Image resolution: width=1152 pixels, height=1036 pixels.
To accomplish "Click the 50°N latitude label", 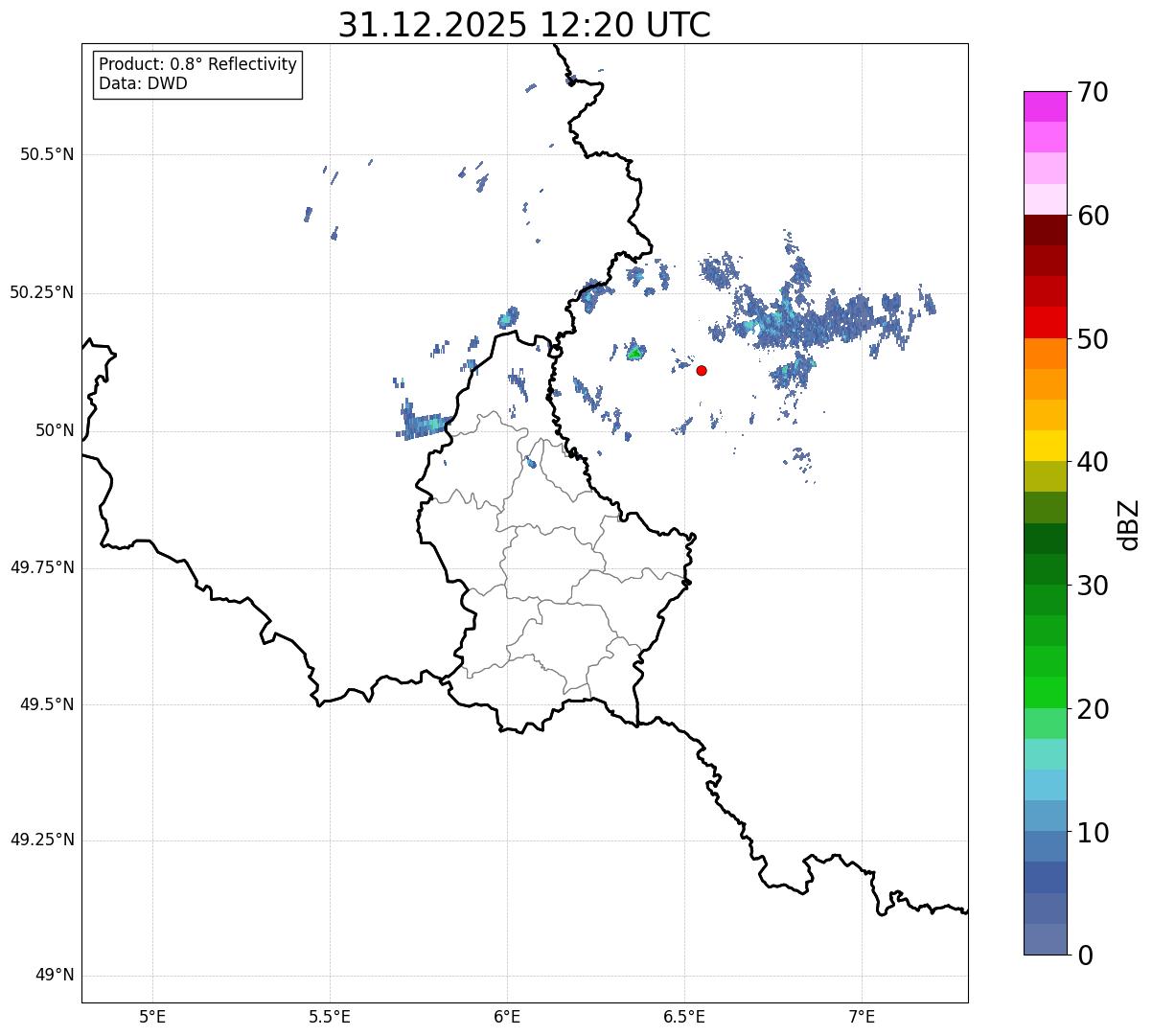I will [x=55, y=430].
